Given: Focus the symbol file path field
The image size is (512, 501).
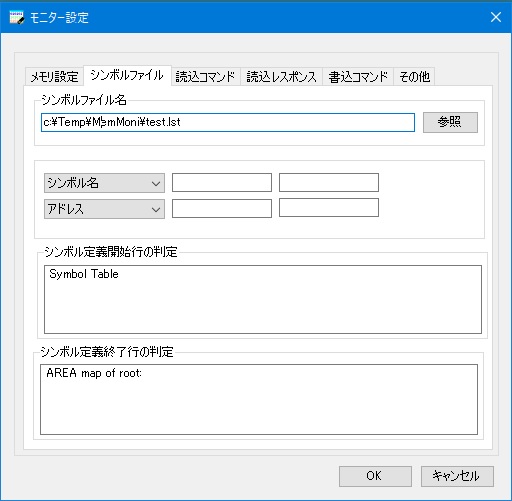Looking at the screenshot, I should point(228,122).
